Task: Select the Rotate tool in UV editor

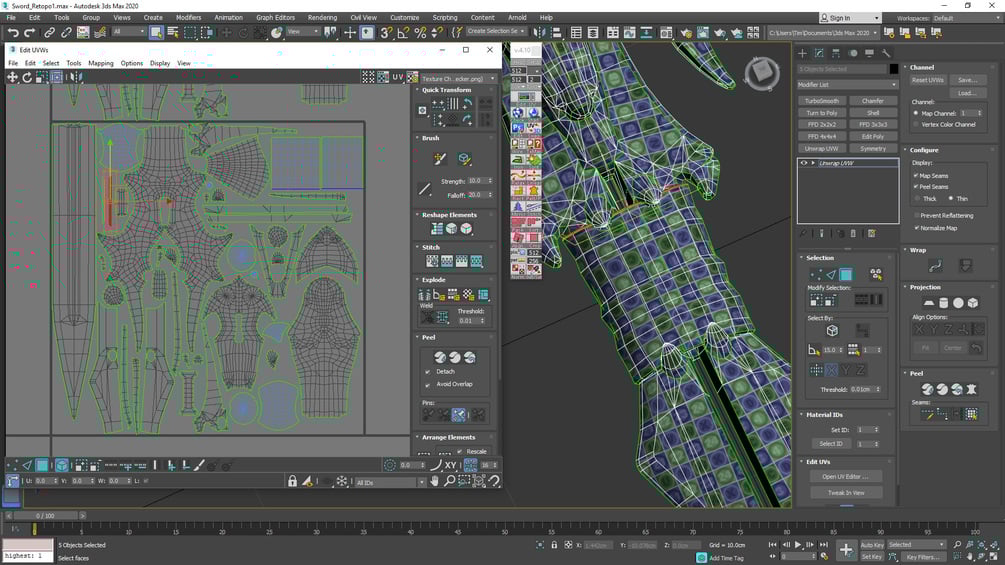Action: pos(27,77)
